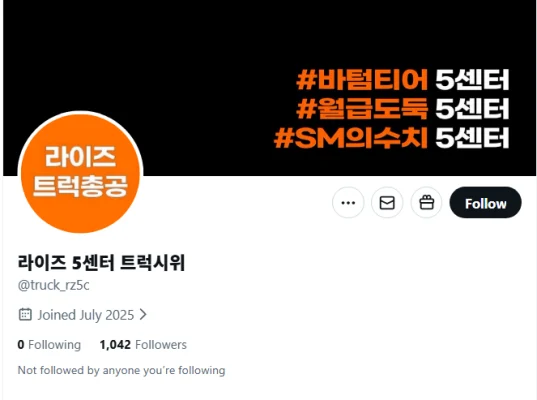Click the #월급도둑 hashtag in the banner

click(362, 109)
